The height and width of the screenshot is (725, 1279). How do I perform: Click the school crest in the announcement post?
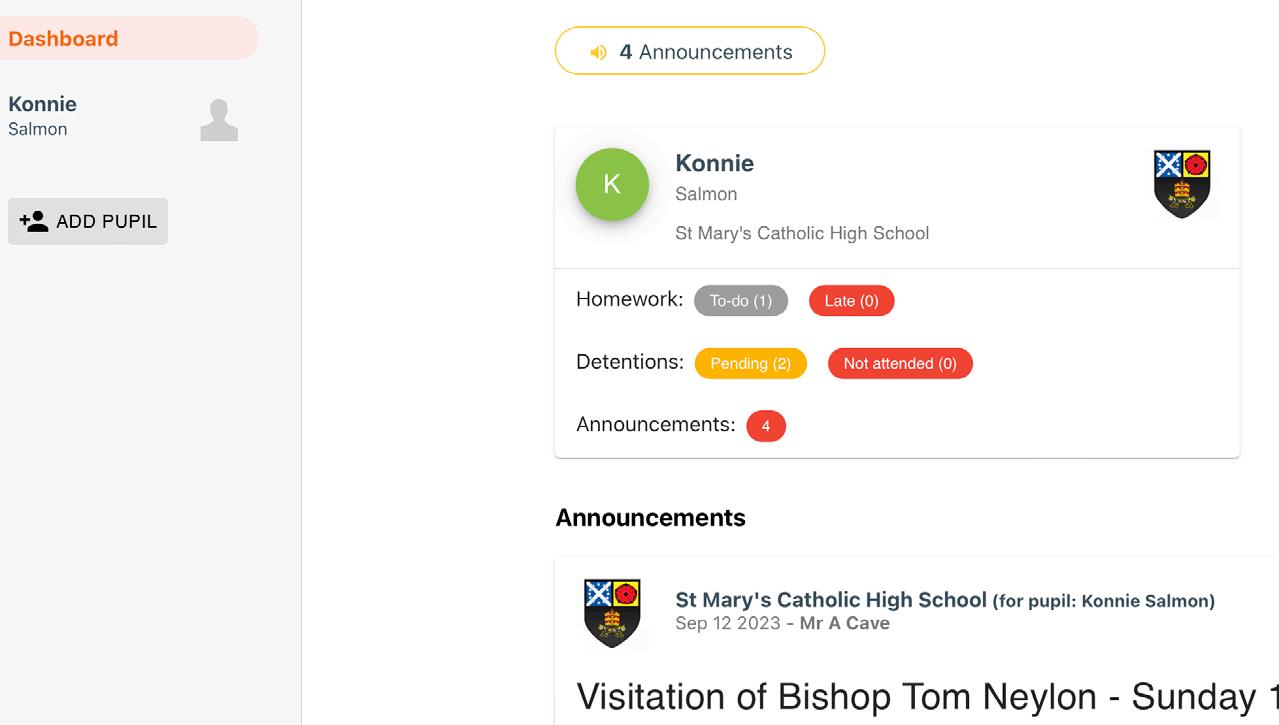(612, 612)
